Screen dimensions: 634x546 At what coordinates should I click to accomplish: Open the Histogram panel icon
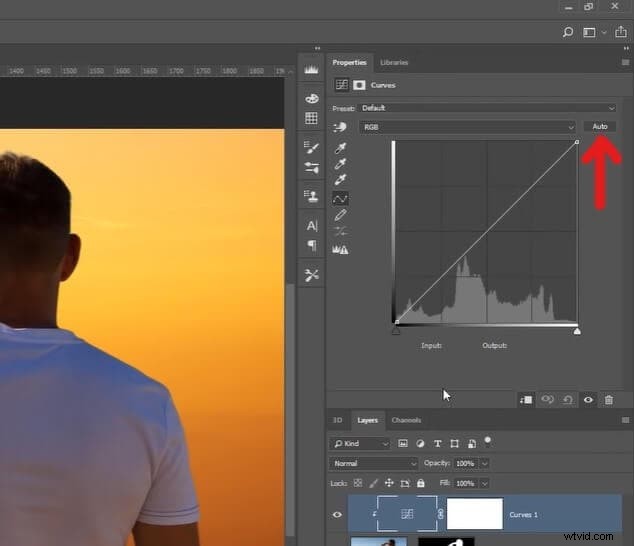[x=311, y=70]
